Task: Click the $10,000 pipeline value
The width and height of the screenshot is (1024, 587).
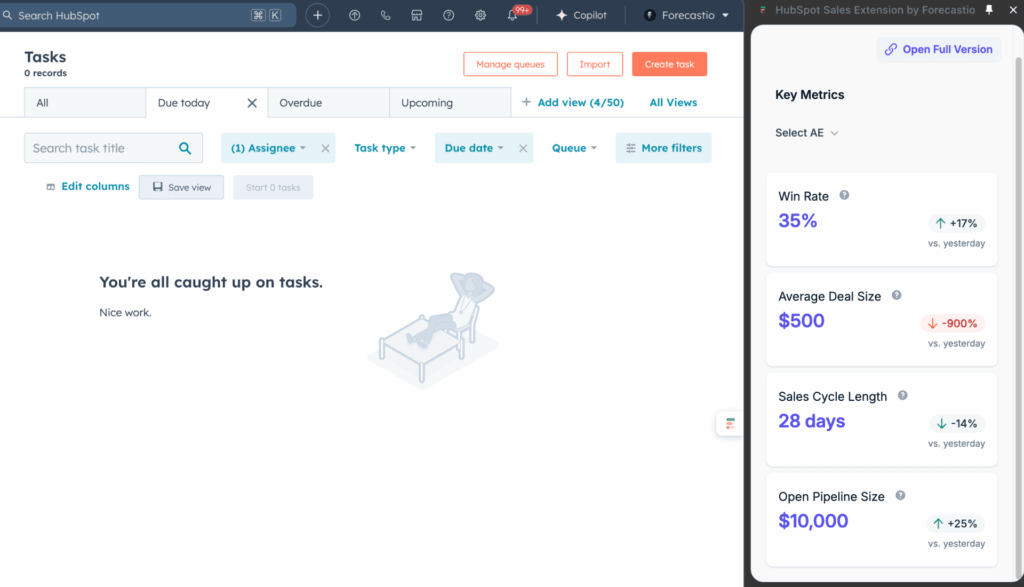Action: 813,521
